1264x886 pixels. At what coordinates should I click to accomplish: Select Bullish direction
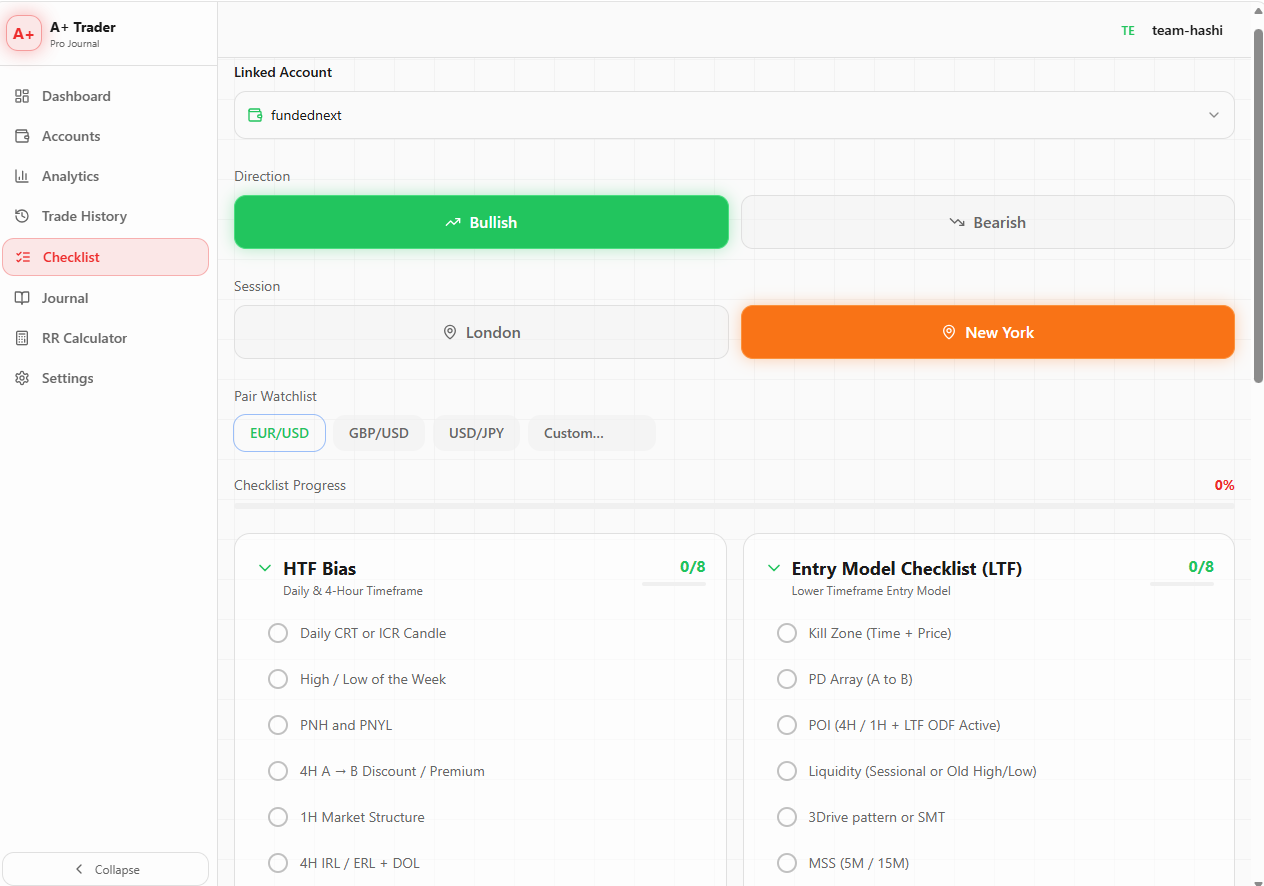coord(481,222)
